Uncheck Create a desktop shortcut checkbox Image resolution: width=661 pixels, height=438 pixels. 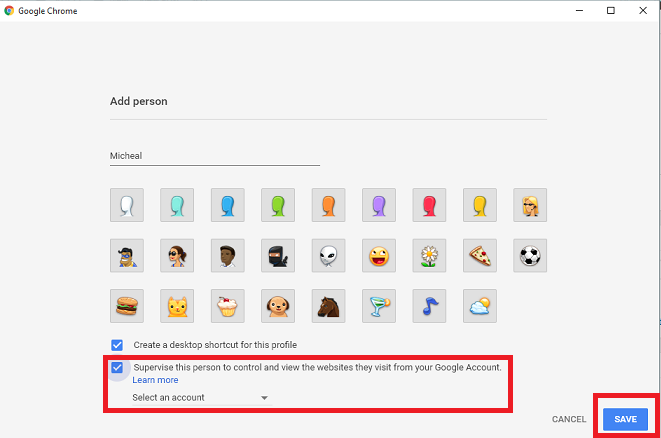117,345
